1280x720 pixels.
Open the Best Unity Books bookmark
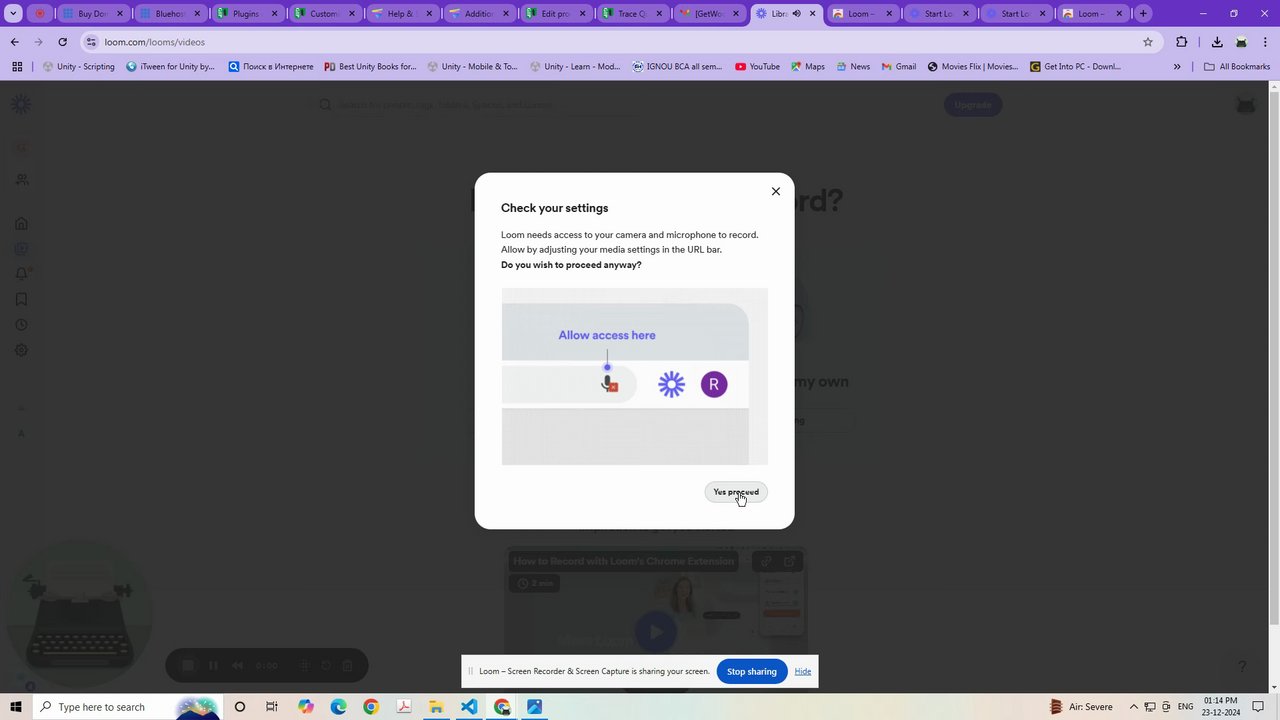[x=370, y=67]
